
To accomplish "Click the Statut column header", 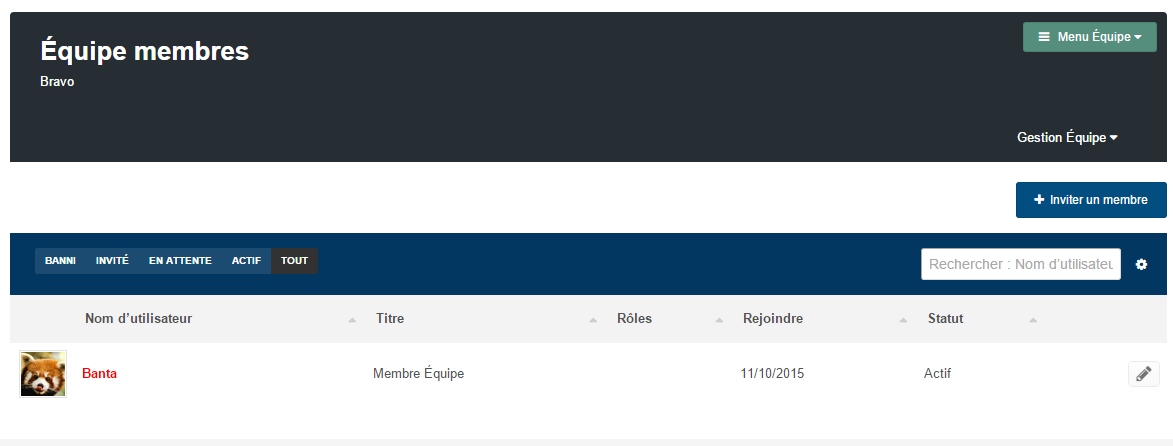I will click(946, 319).
